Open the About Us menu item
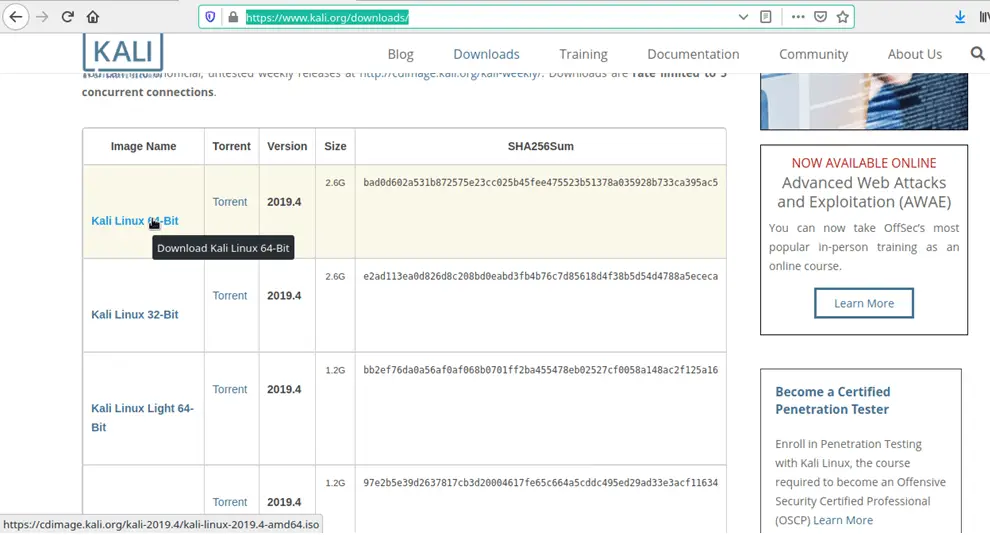The image size is (990, 535). click(914, 54)
